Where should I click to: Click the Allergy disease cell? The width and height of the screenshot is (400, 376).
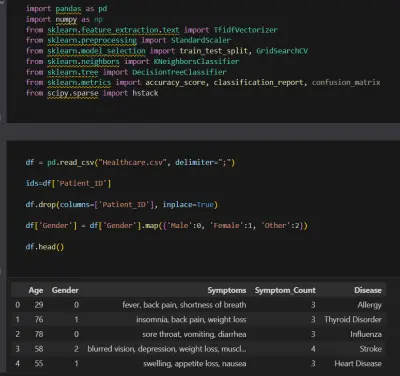point(370,305)
